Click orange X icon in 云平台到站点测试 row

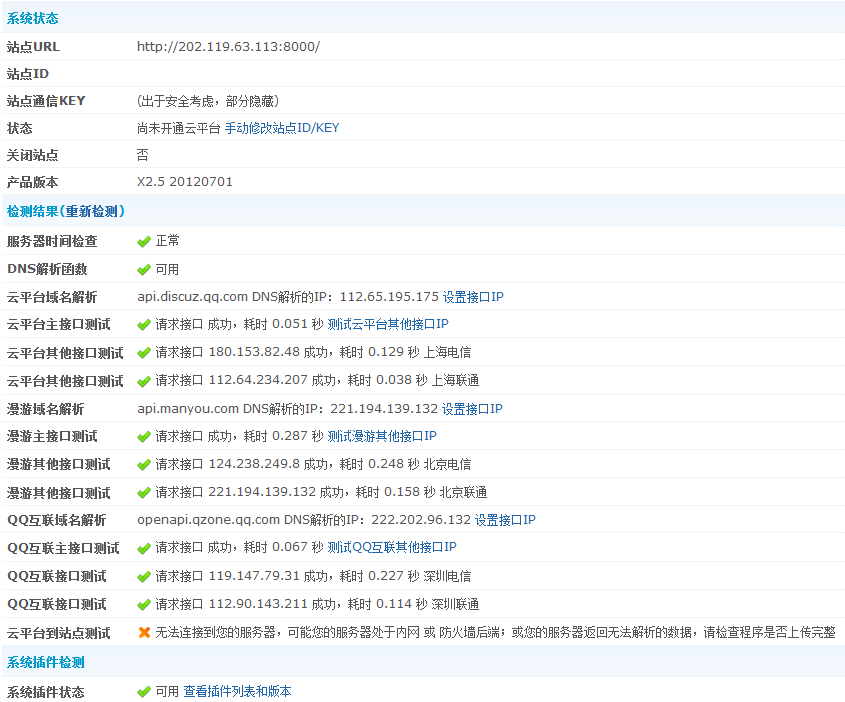144,633
